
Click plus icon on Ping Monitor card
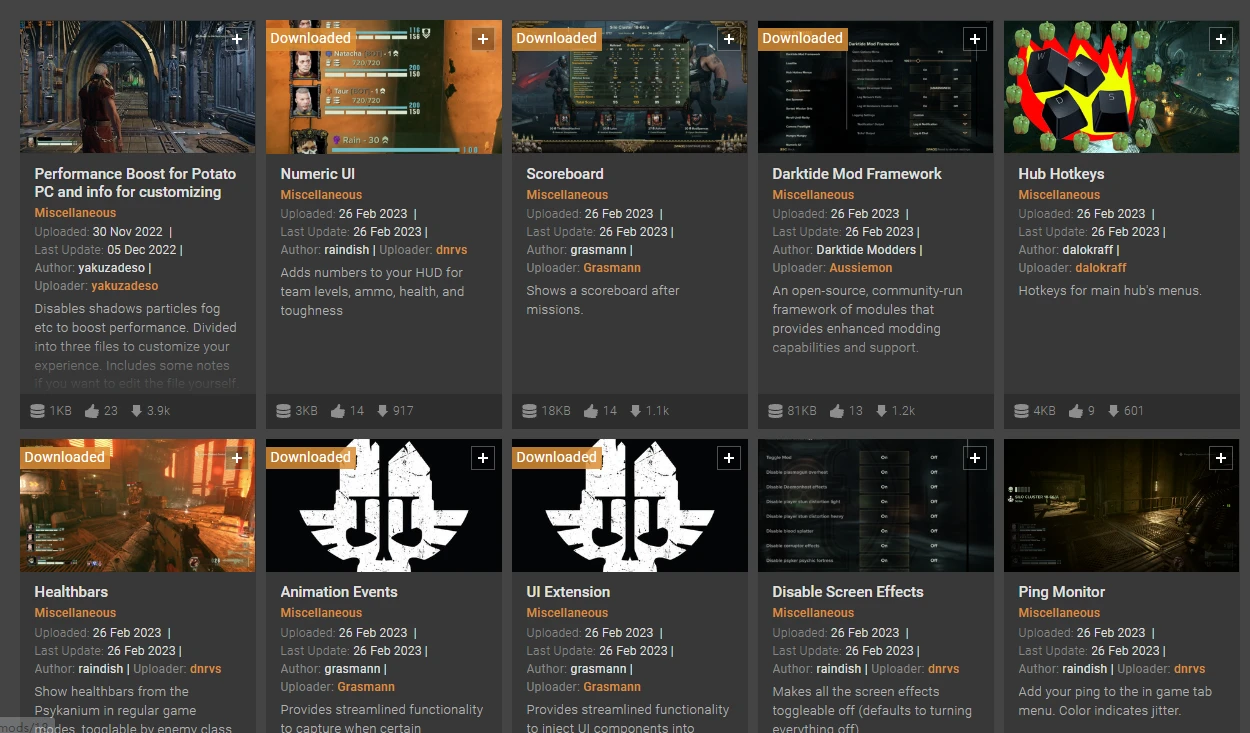pyautogui.click(x=1221, y=458)
